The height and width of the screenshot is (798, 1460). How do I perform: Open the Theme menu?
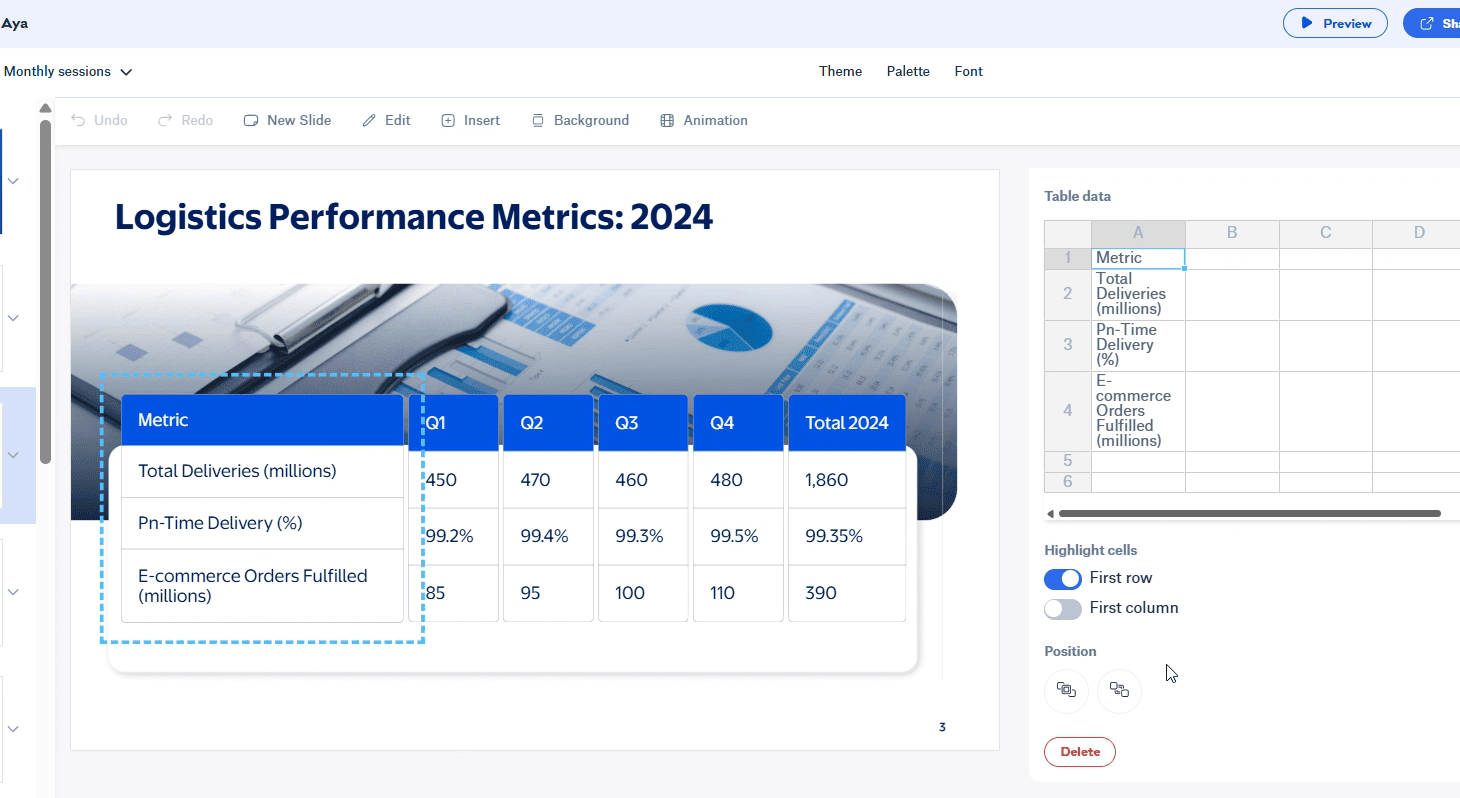pyautogui.click(x=840, y=71)
